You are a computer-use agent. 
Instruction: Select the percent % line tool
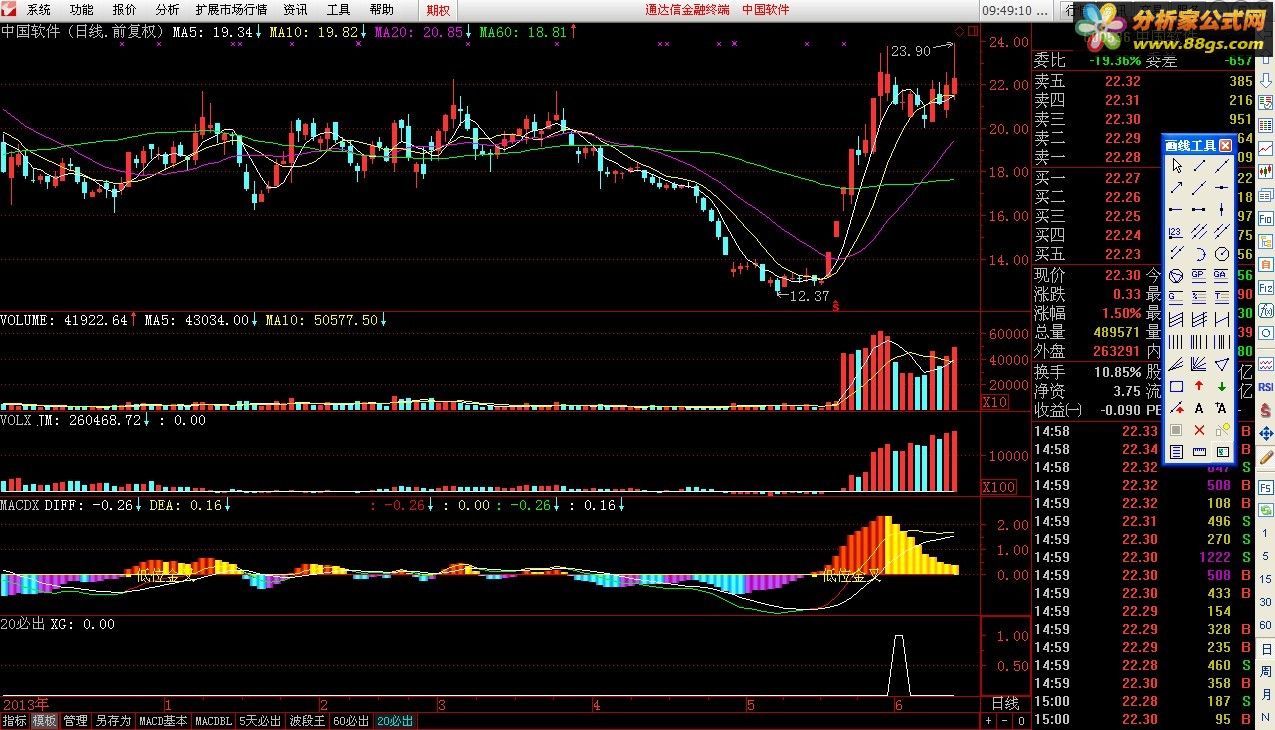coord(1199,296)
